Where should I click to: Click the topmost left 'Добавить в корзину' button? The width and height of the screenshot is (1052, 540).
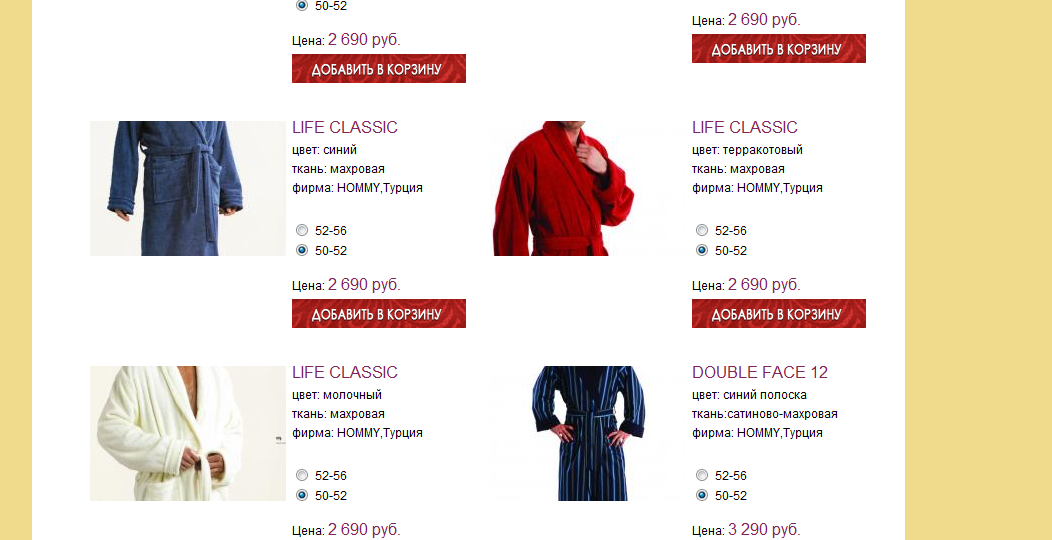[x=378, y=68]
